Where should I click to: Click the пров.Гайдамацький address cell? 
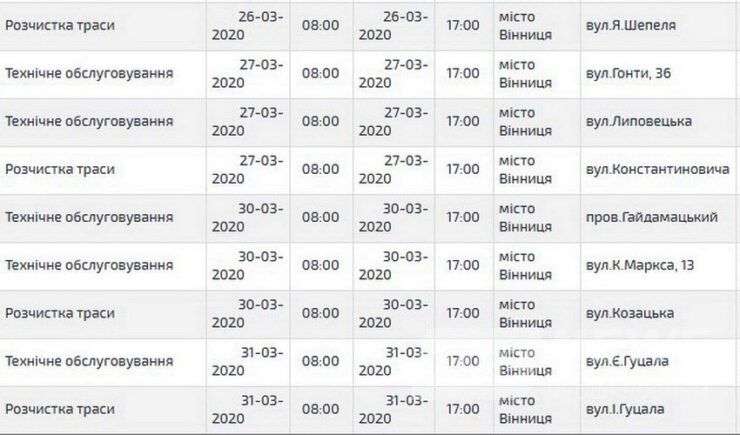[648, 217]
